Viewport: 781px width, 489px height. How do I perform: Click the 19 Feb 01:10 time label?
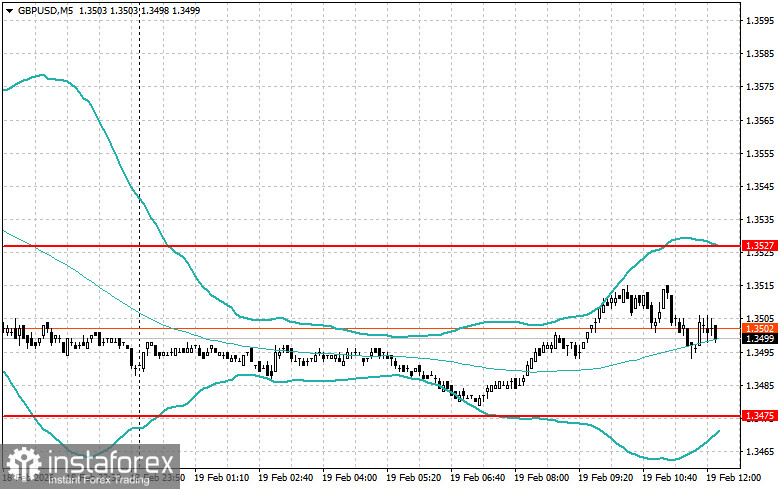[x=222, y=478]
